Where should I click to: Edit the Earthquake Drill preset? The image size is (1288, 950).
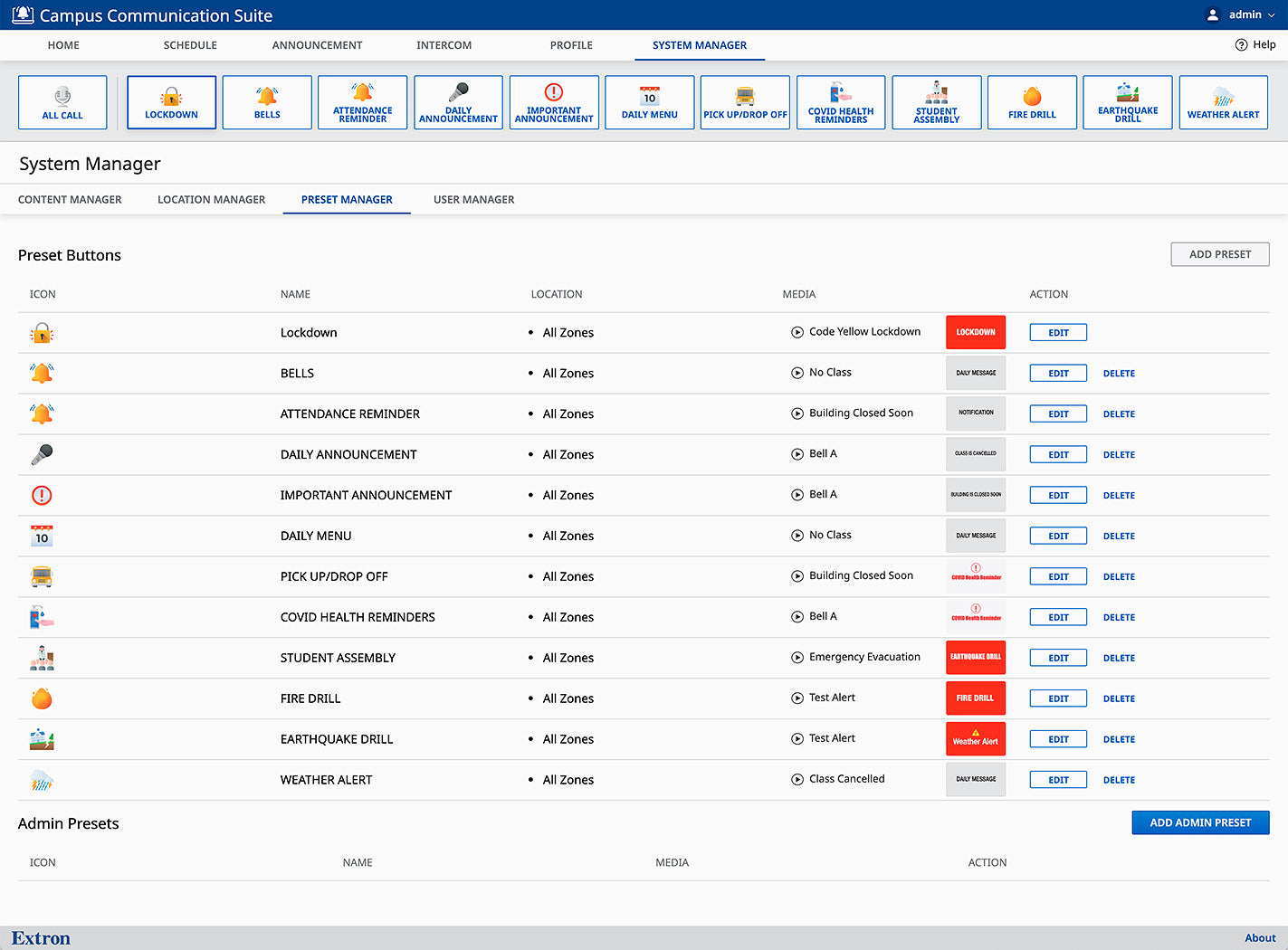(1058, 740)
